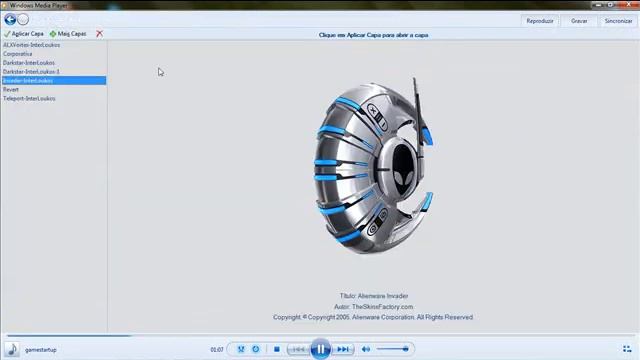Click the blue Back arrow button
The width and height of the screenshot is (640, 360).
[x=10, y=19]
